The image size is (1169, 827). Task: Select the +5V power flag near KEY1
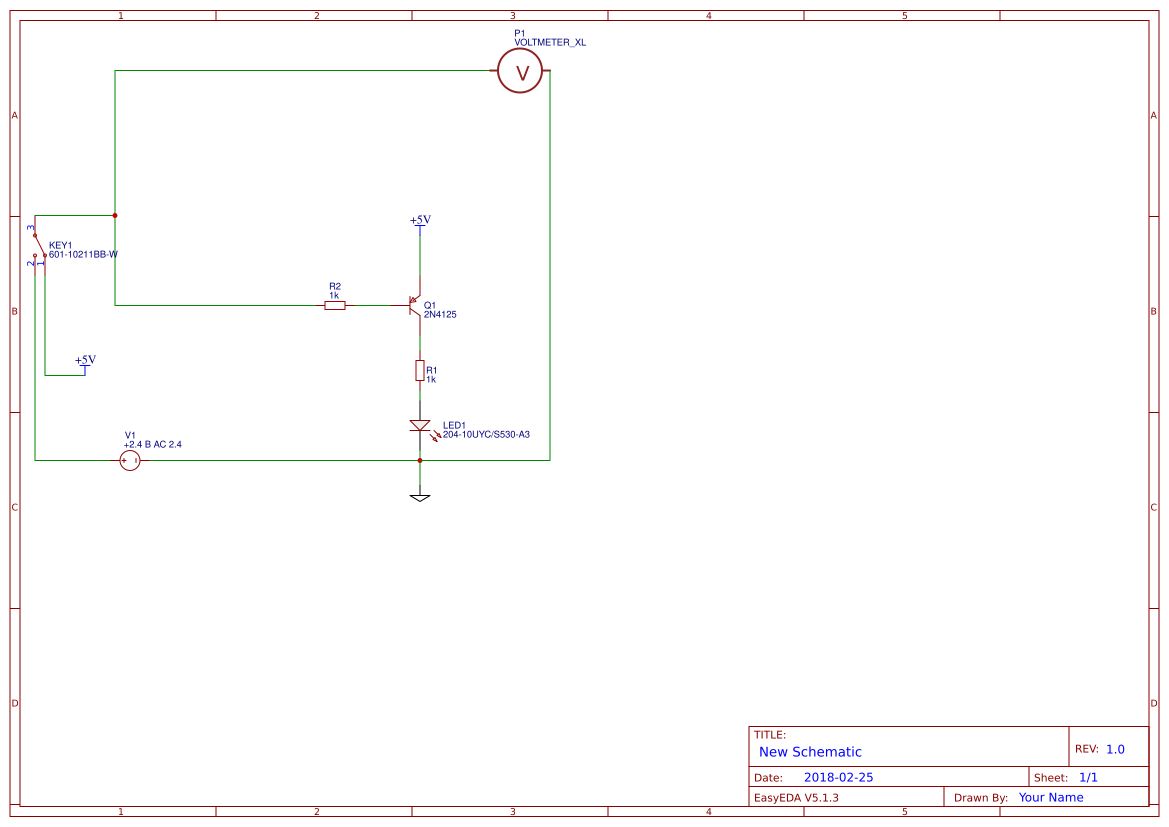tap(85, 368)
